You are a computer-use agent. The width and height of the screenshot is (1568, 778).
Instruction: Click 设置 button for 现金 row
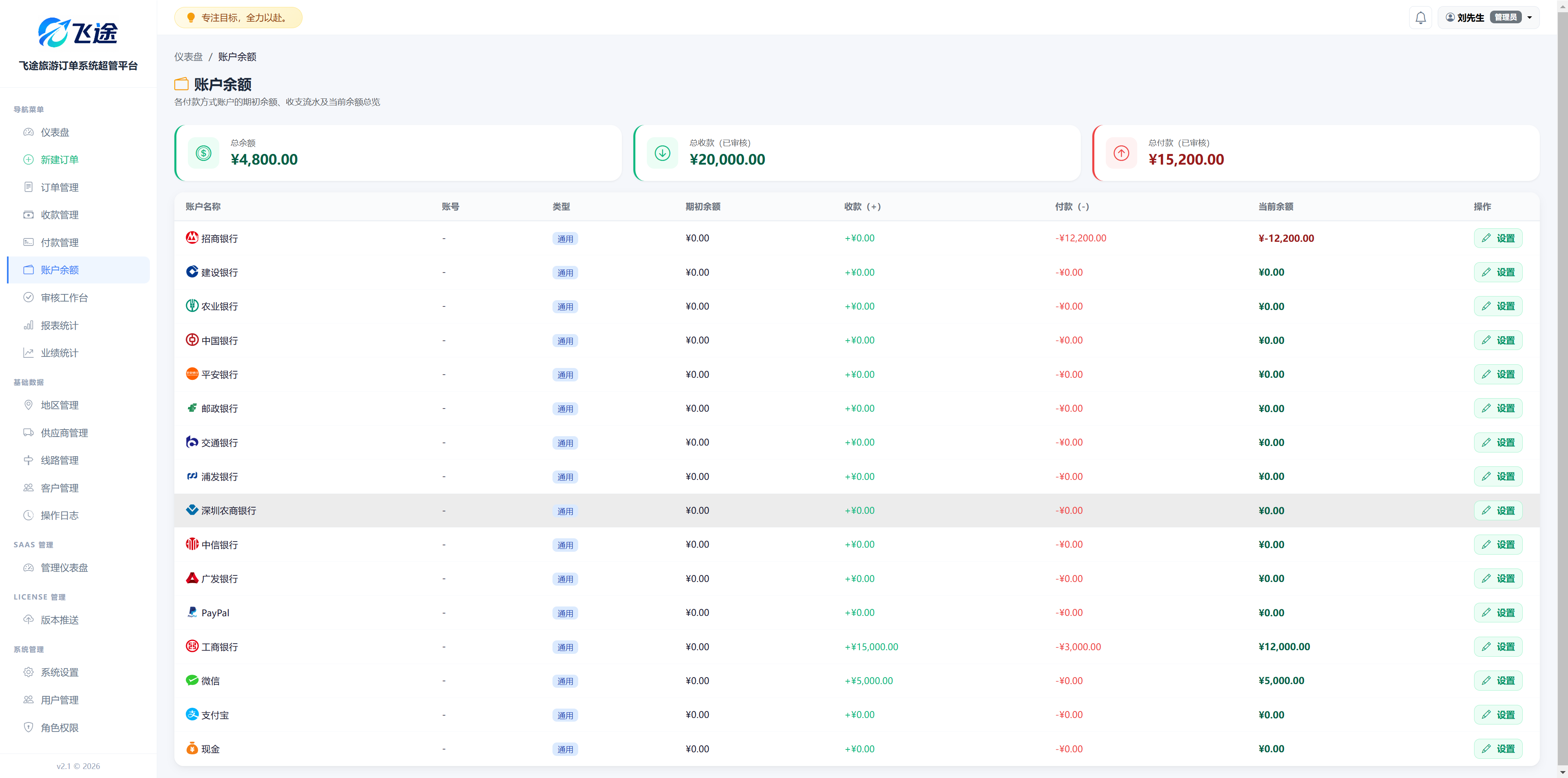coord(1498,749)
